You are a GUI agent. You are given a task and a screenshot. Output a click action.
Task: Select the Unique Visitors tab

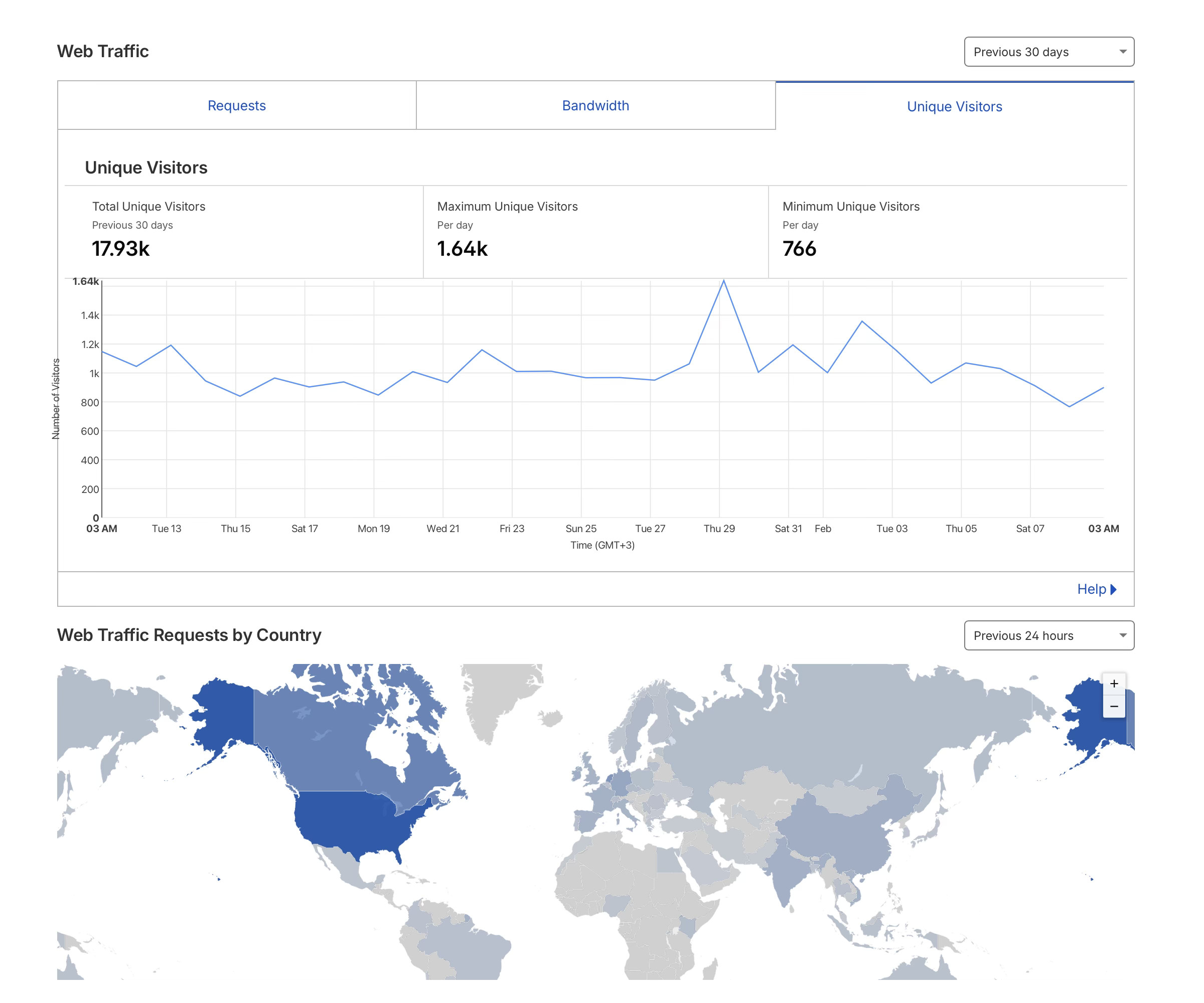point(954,106)
